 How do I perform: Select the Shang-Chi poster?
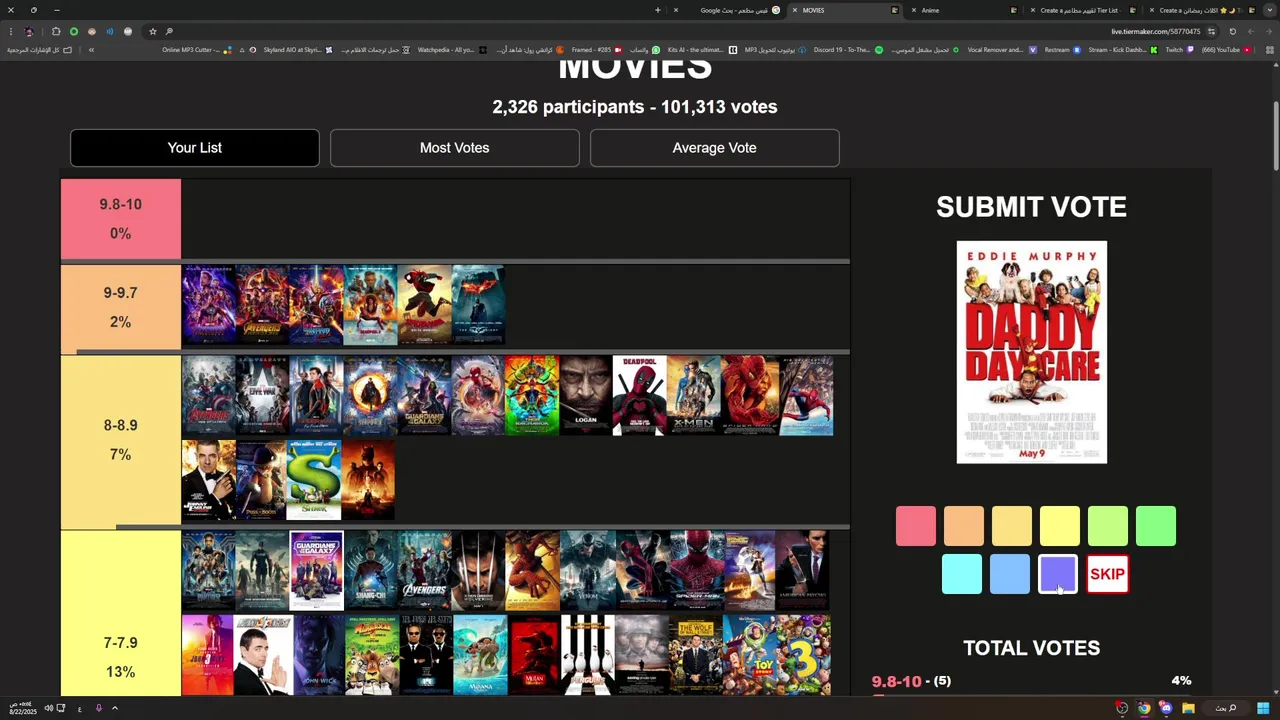tap(371, 571)
